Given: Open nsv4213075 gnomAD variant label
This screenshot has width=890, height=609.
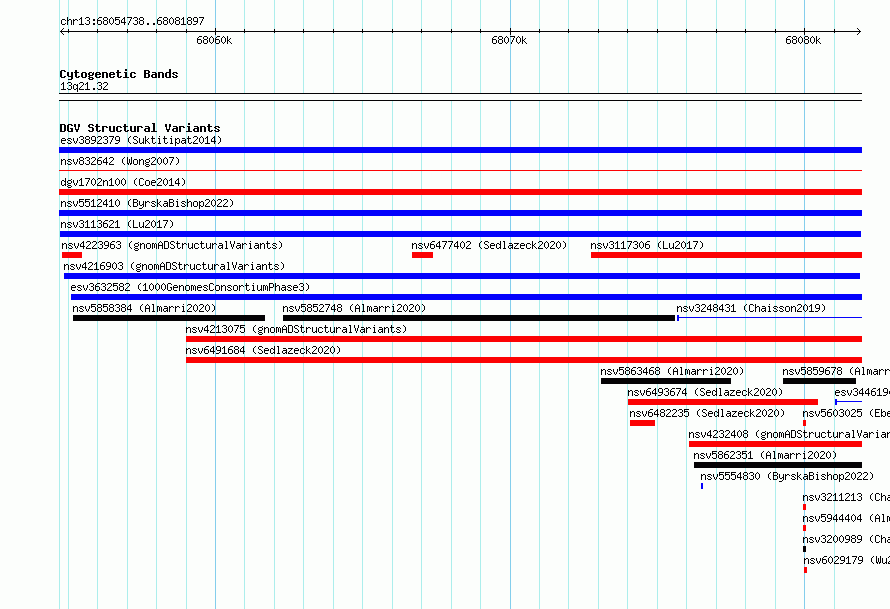Looking at the screenshot, I should click(x=296, y=329).
